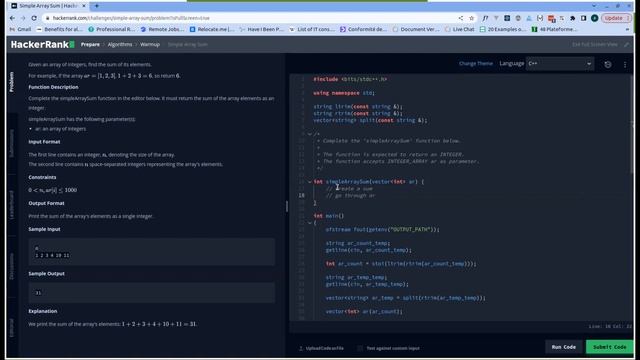This screenshot has height=360, width=640.
Task: Click the Sample Input code box
Action: coord(151,251)
